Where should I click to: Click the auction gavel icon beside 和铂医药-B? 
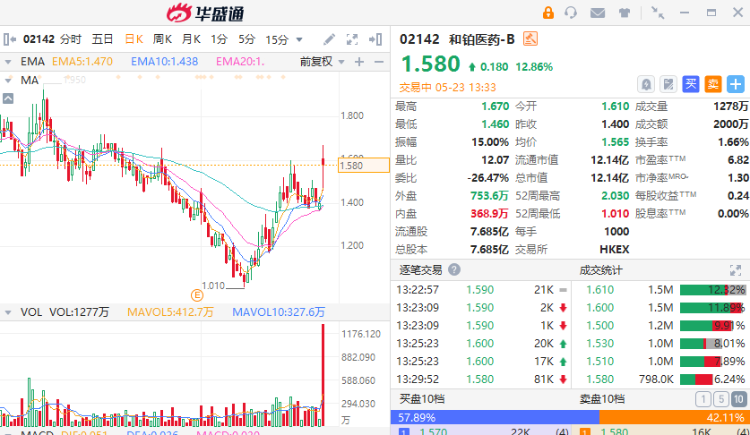coord(530,39)
